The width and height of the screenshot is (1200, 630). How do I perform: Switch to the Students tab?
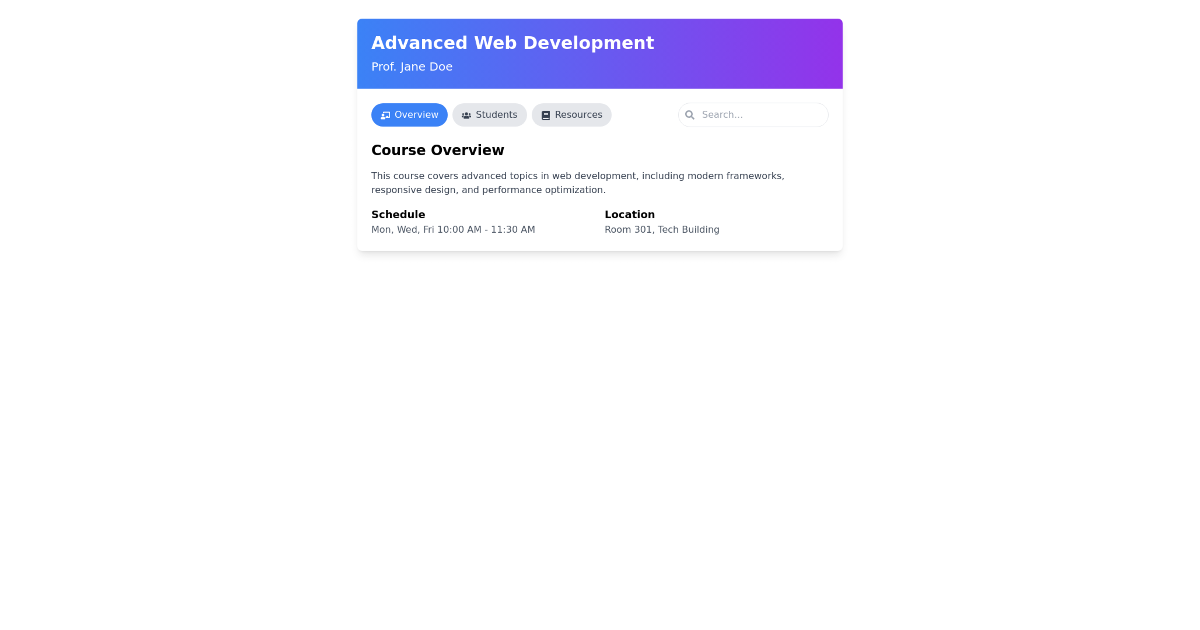(x=489, y=114)
